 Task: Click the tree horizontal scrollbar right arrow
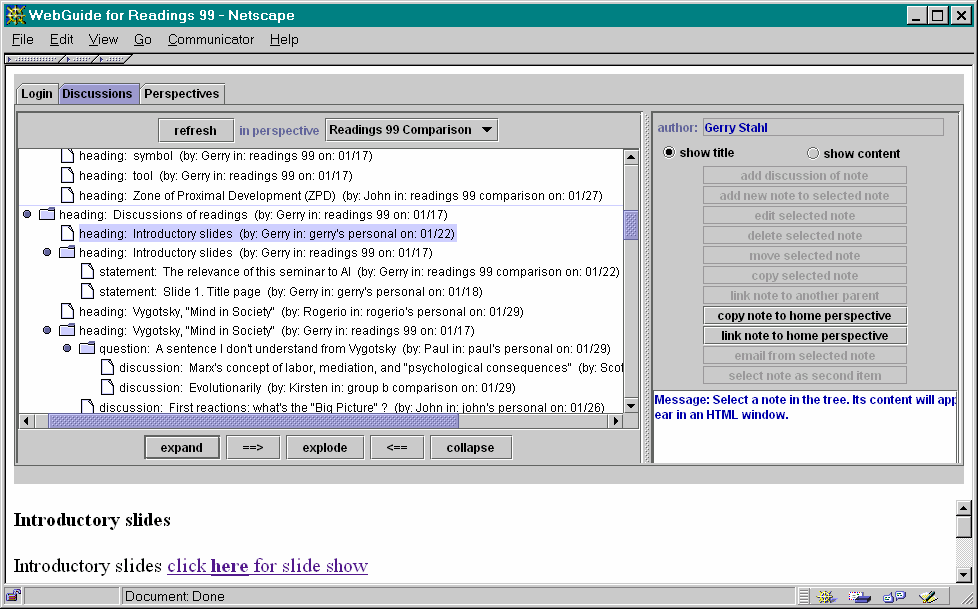[616, 421]
